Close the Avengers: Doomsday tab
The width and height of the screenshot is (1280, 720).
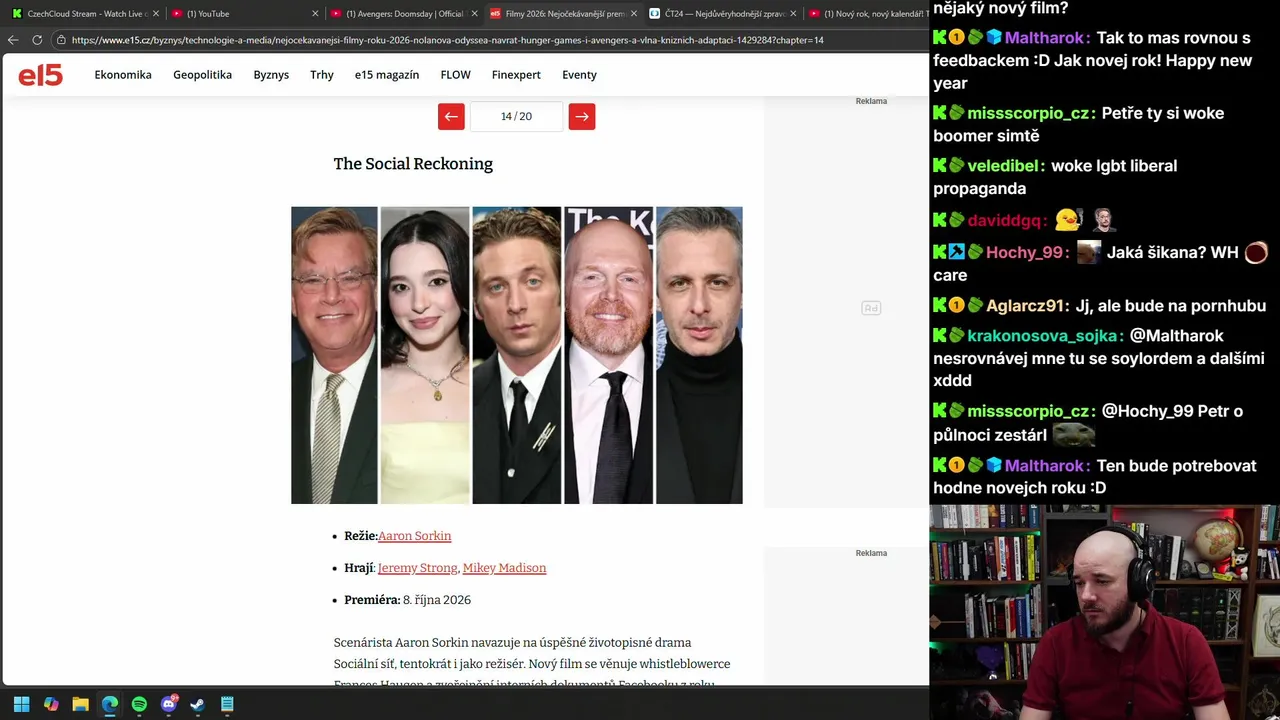[474, 14]
